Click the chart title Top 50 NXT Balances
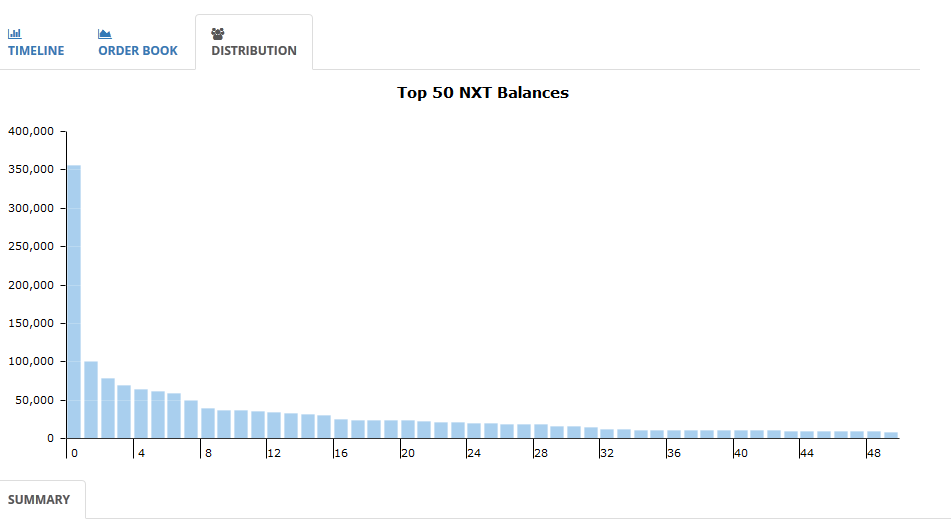Viewport: 951px width, 524px height. click(x=483, y=93)
